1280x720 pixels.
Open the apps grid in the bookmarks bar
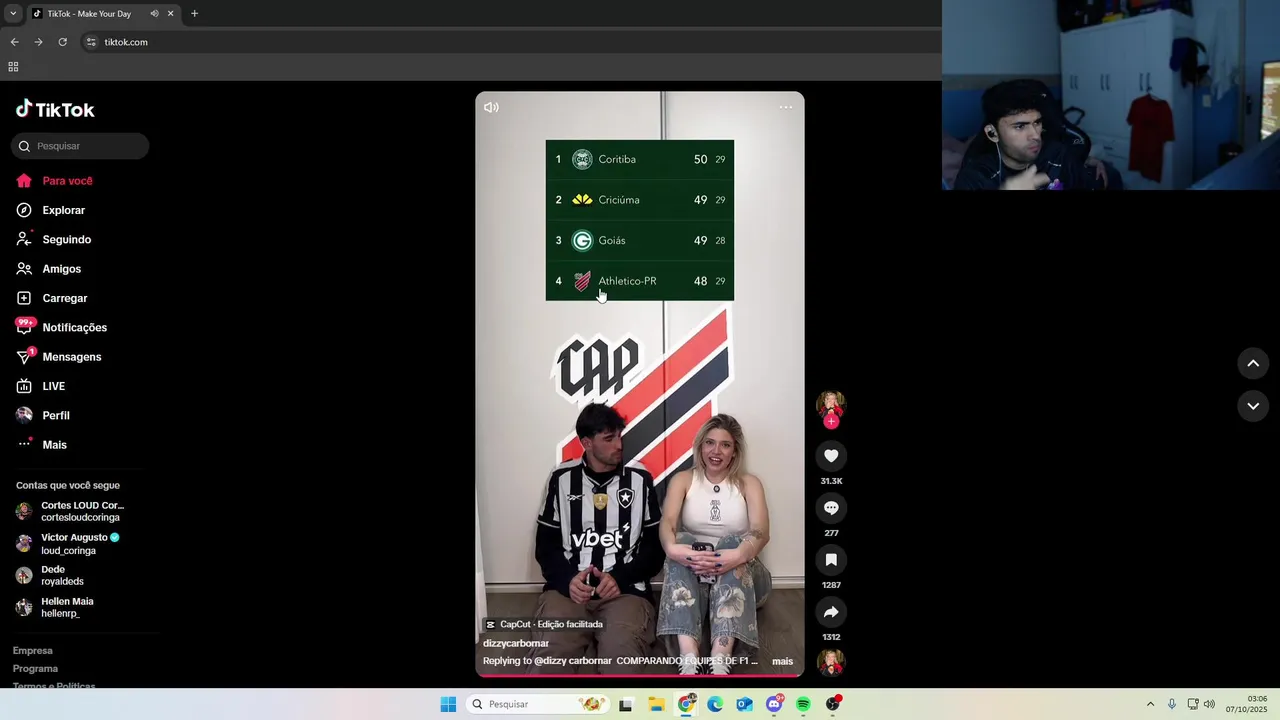(x=13, y=67)
